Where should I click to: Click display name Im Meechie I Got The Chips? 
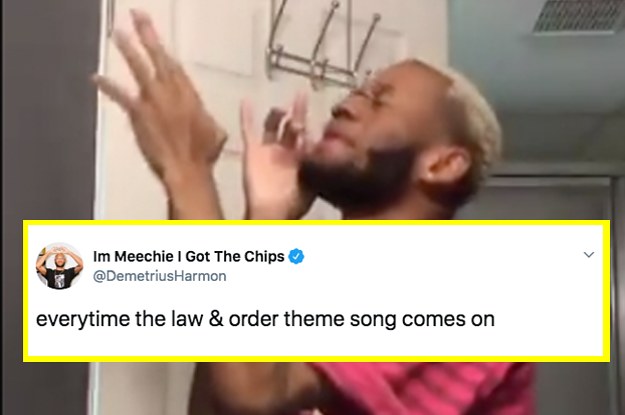click(189, 256)
